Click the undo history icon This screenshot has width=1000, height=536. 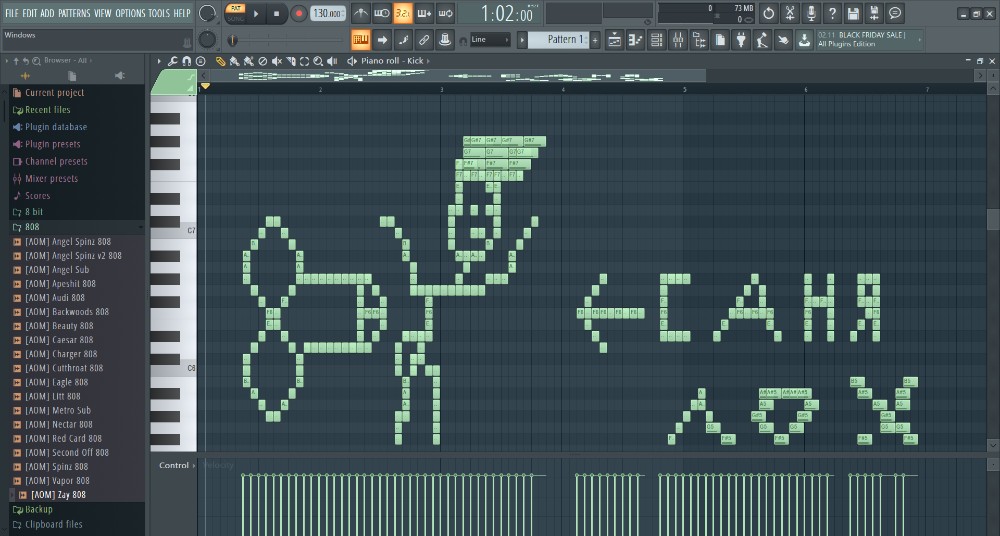[768, 13]
